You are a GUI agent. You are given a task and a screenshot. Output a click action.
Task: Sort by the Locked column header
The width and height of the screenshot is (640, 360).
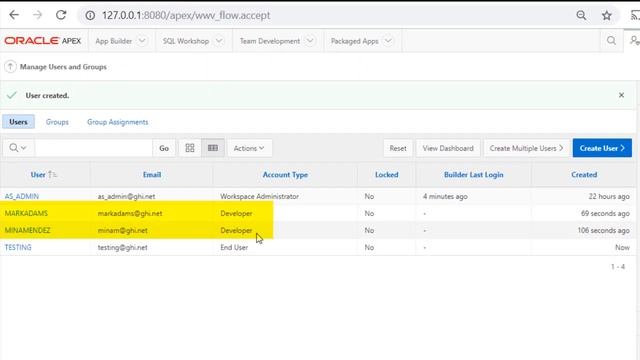(387, 175)
